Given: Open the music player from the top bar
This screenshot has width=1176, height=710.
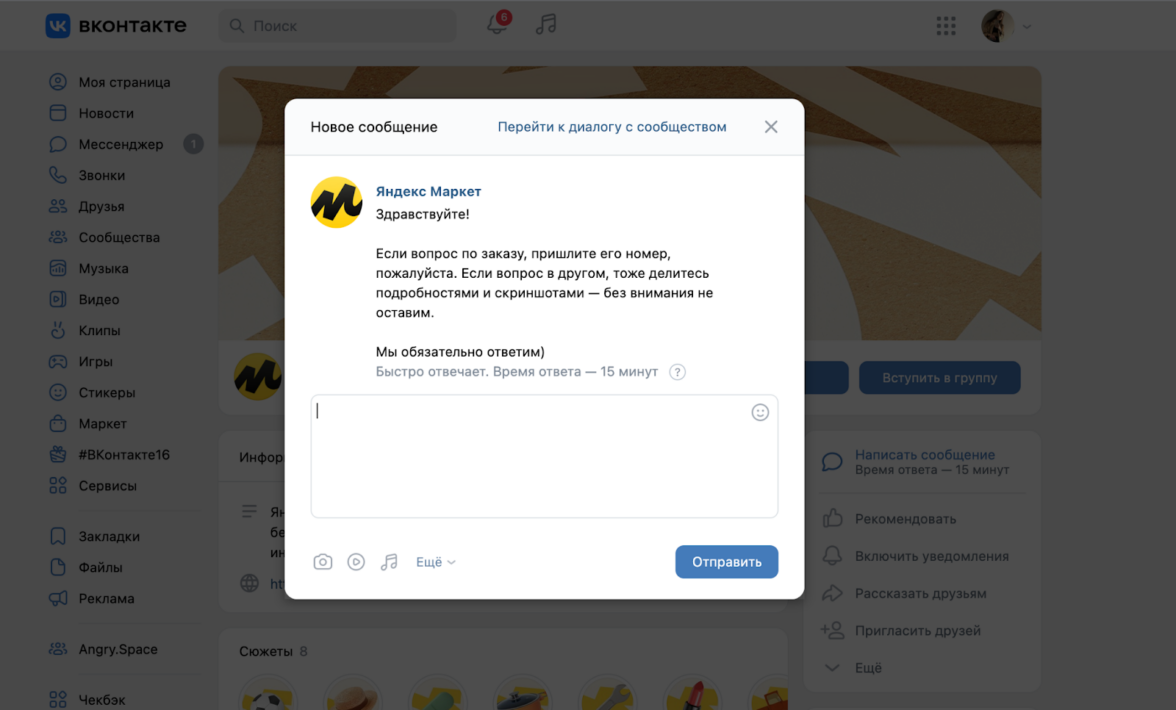Looking at the screenshot, I should (x=546, y=25).
